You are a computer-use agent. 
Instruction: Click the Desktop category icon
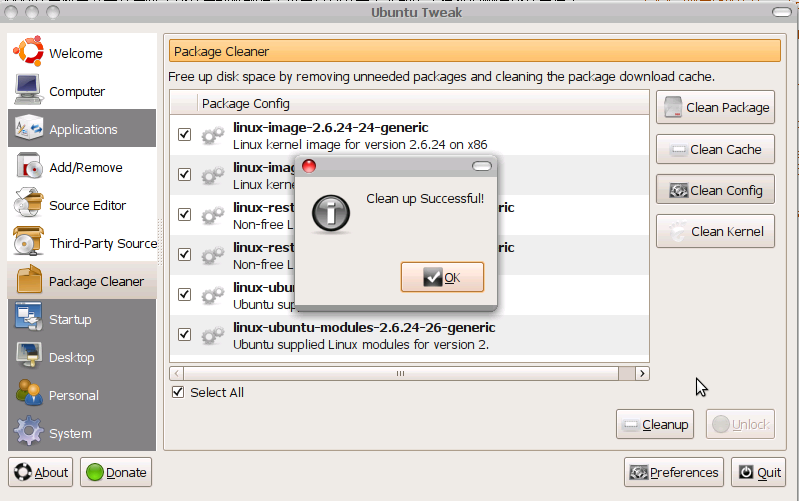click(x=29, y=356)
